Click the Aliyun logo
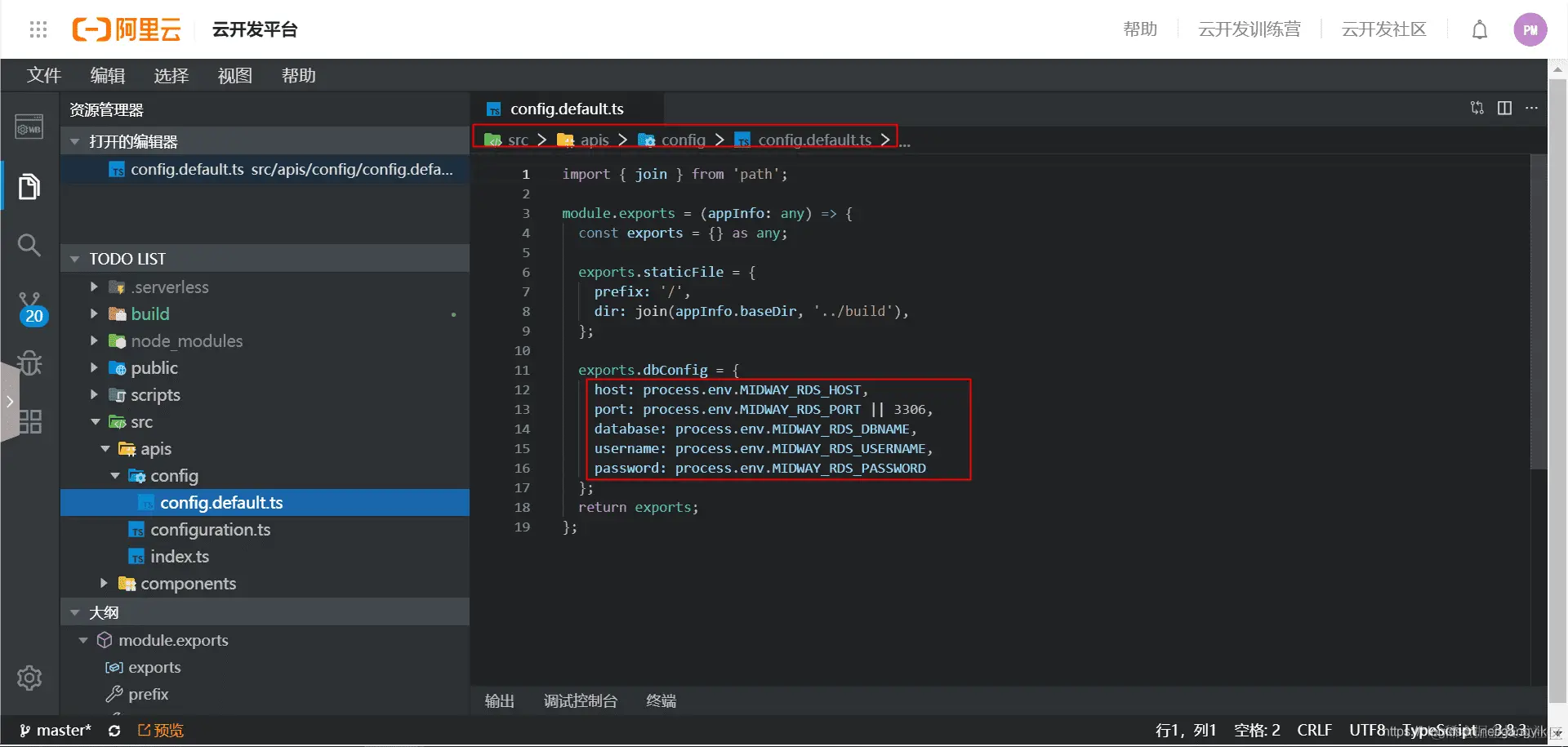The image size is (1568, 747). tap(127, 29)
